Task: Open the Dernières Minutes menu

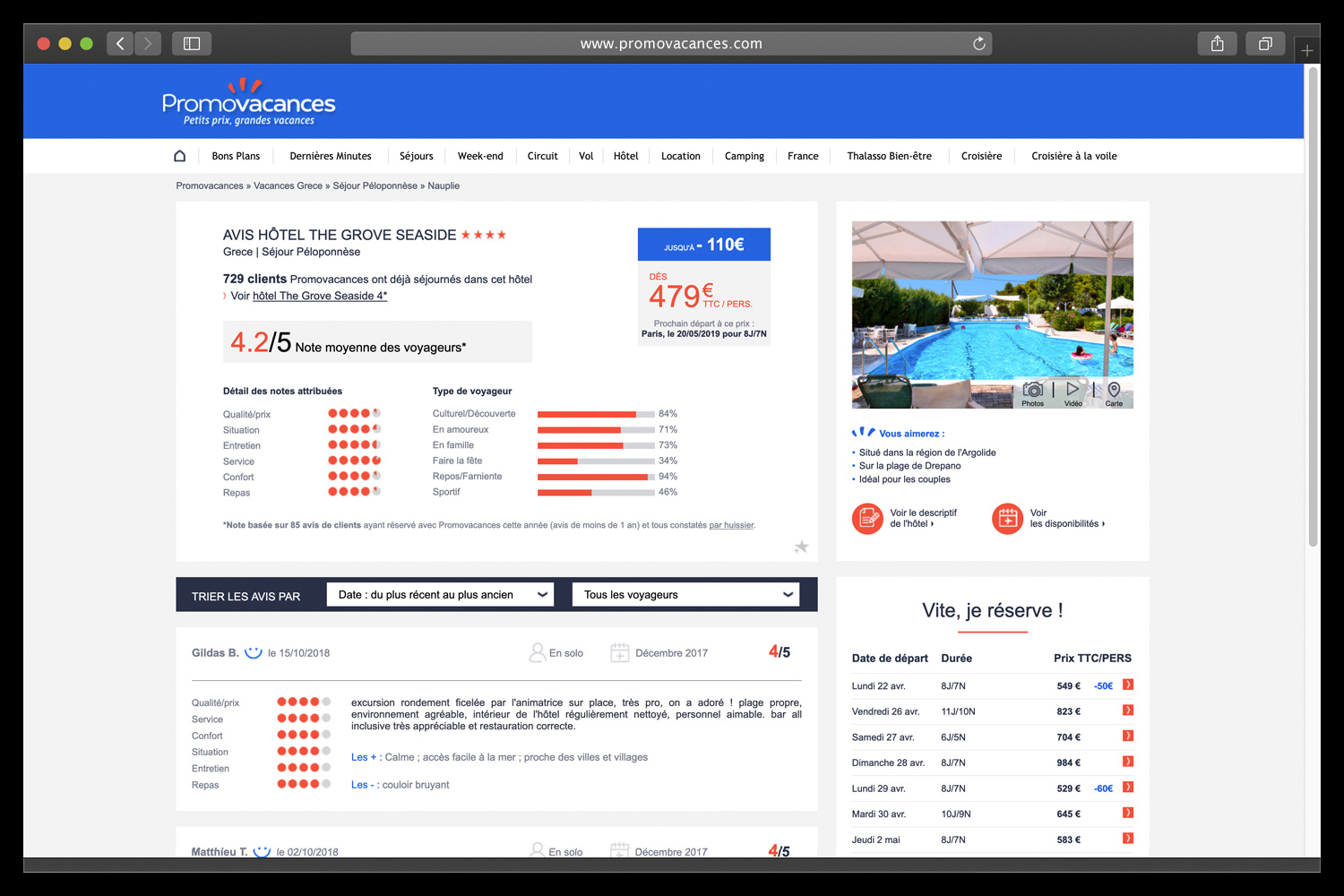Action: click(330, 156)
